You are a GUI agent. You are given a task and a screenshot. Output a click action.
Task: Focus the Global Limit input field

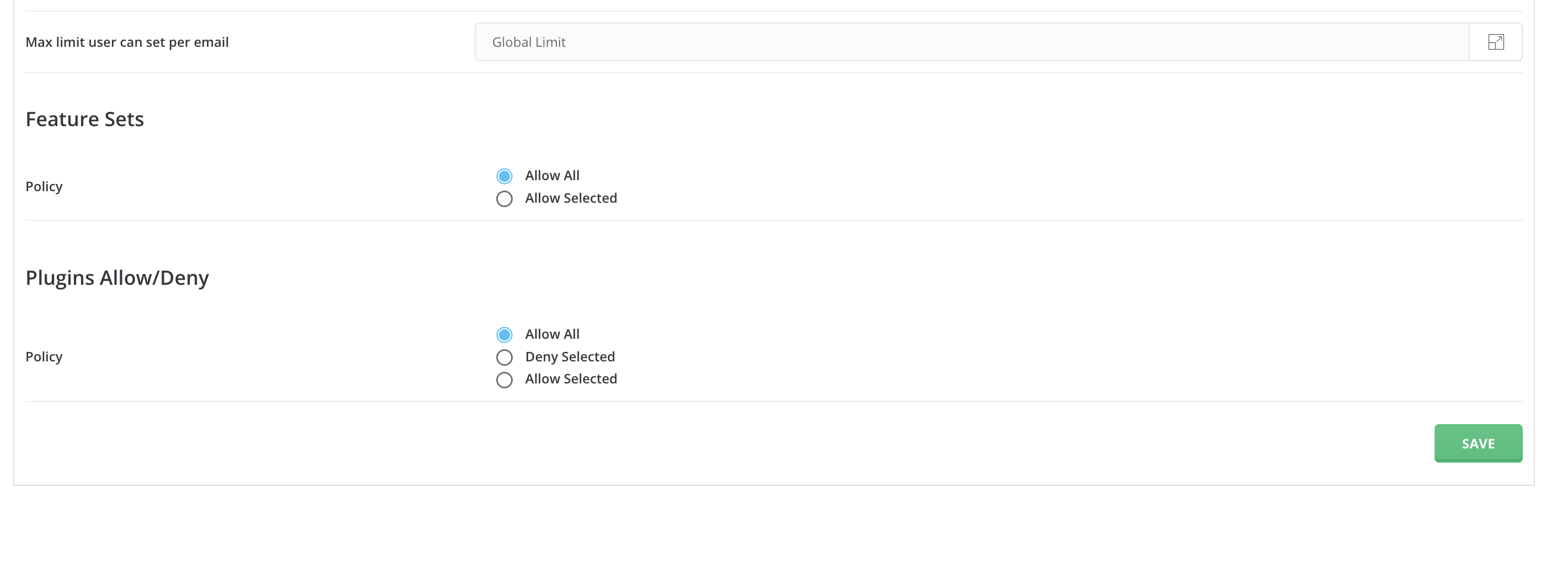[x=972, y=42]
